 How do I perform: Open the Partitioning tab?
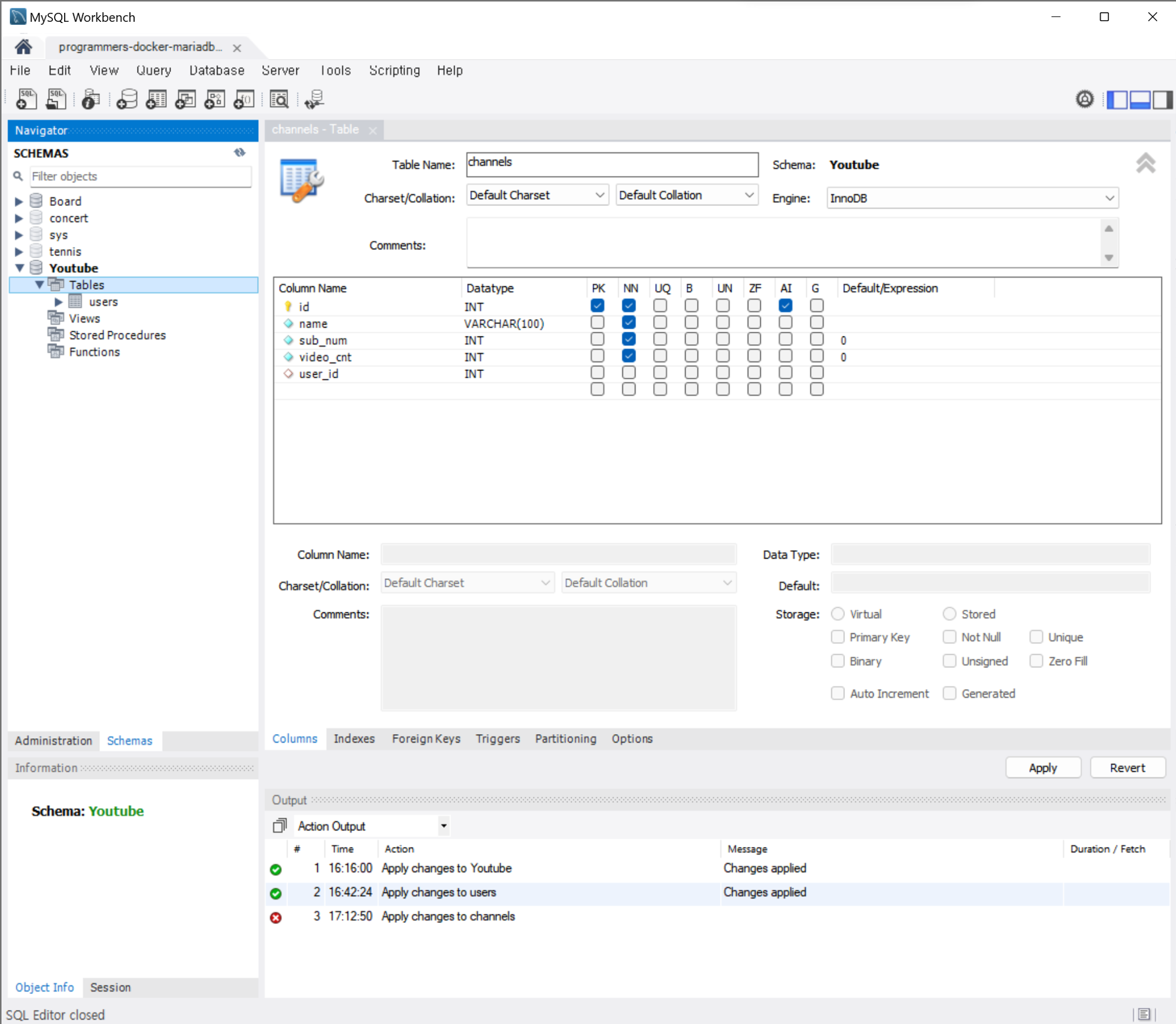[566, 739]
